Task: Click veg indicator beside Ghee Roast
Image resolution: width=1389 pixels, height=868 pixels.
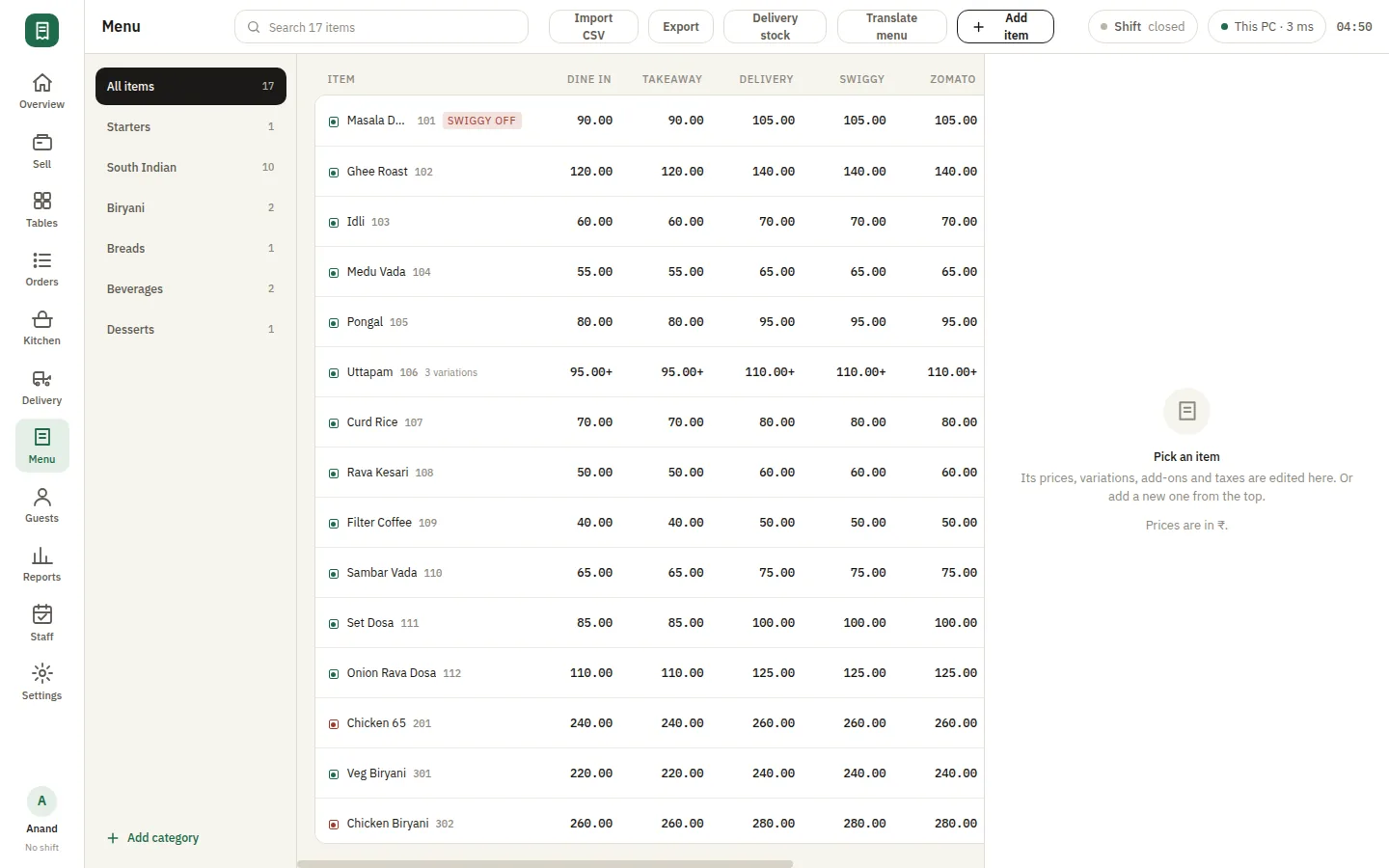Action: coord(334,173)
